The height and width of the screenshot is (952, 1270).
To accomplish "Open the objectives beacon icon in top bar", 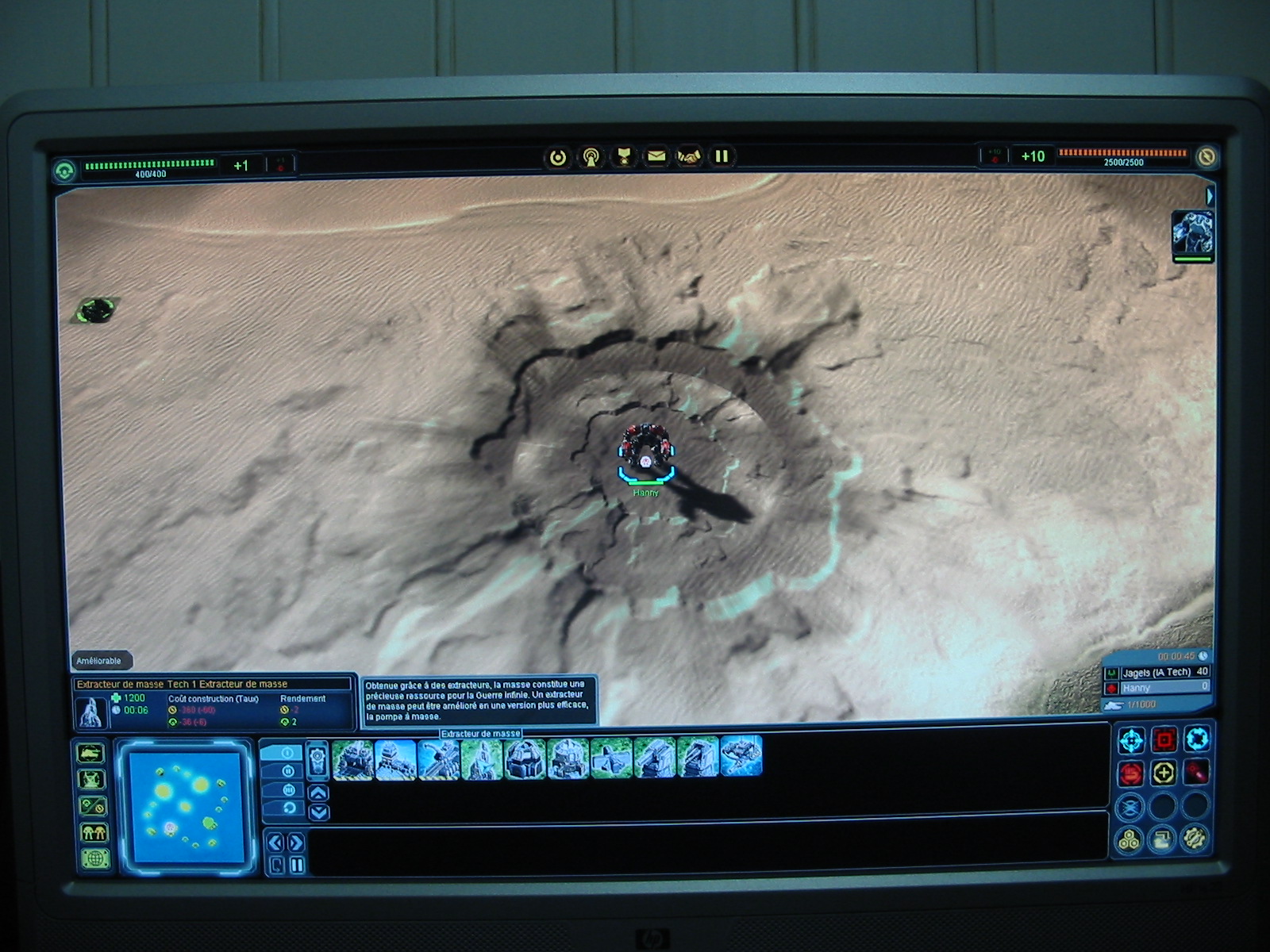I will point(591,157).
